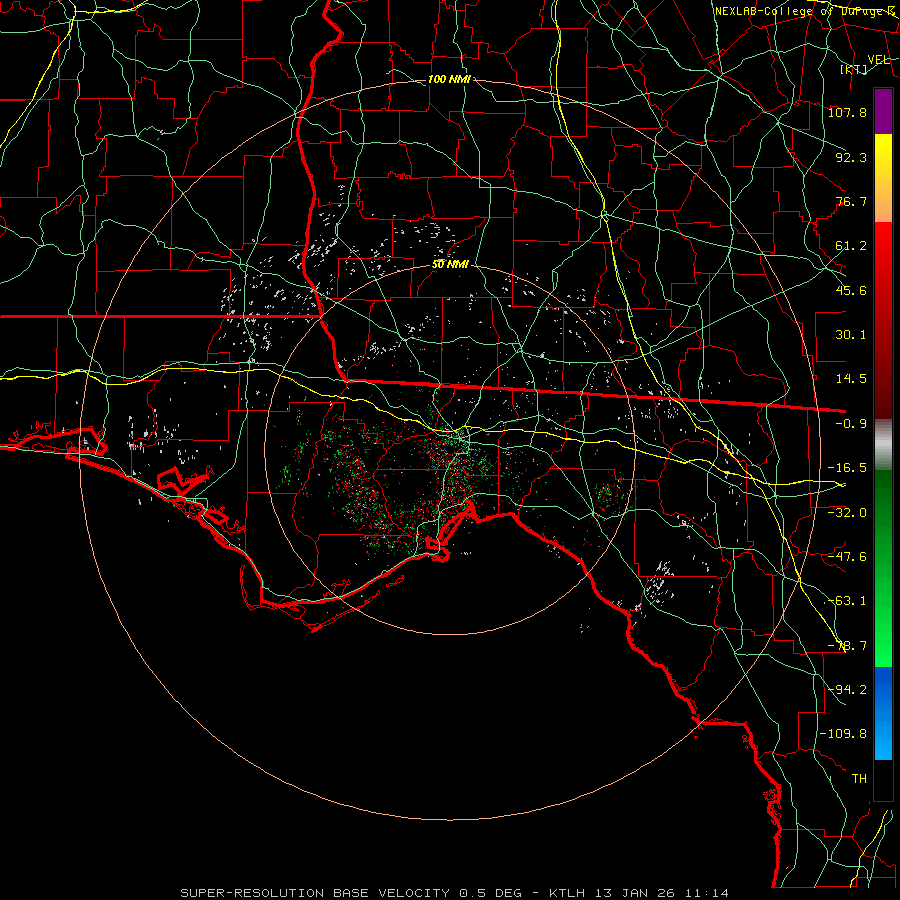The width and height of the screenshot is (900, 900).
Task: Click the TH threshold label on legend
Action: tap(859, 779)
